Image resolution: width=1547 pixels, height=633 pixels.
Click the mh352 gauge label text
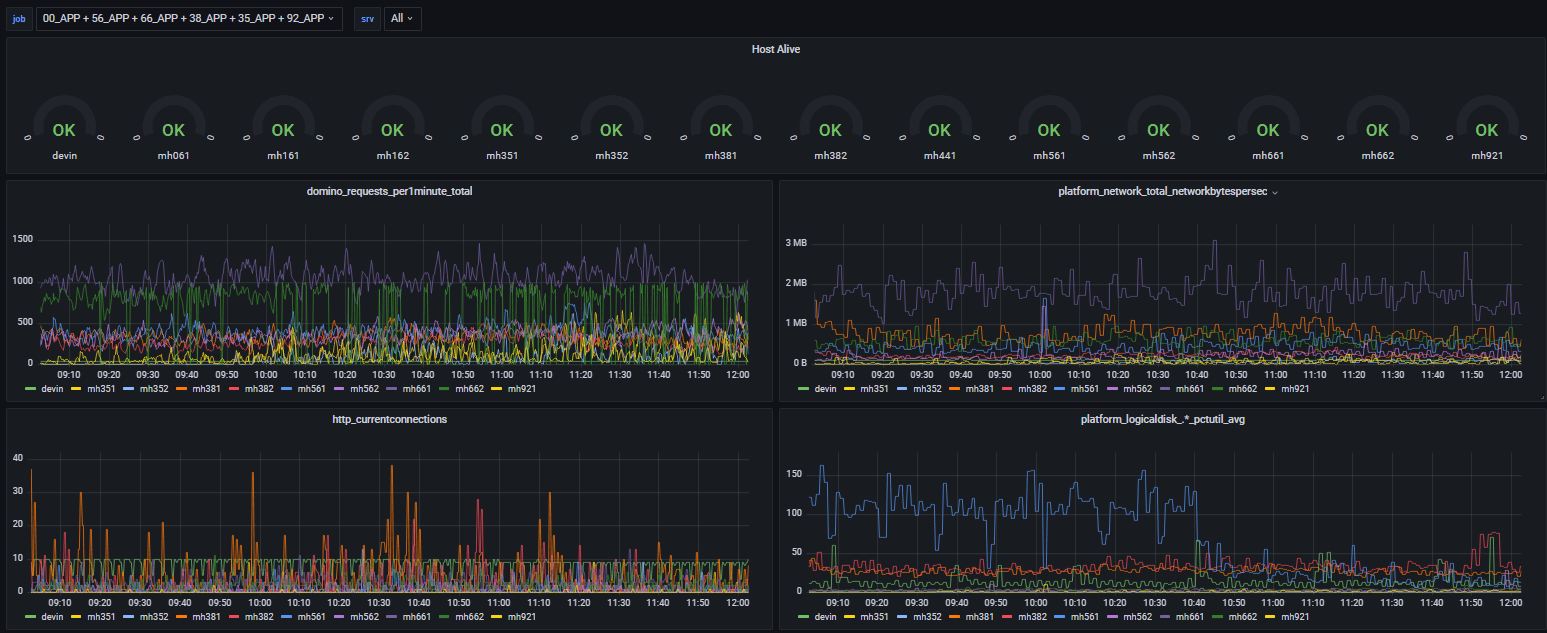coord(611,155)
